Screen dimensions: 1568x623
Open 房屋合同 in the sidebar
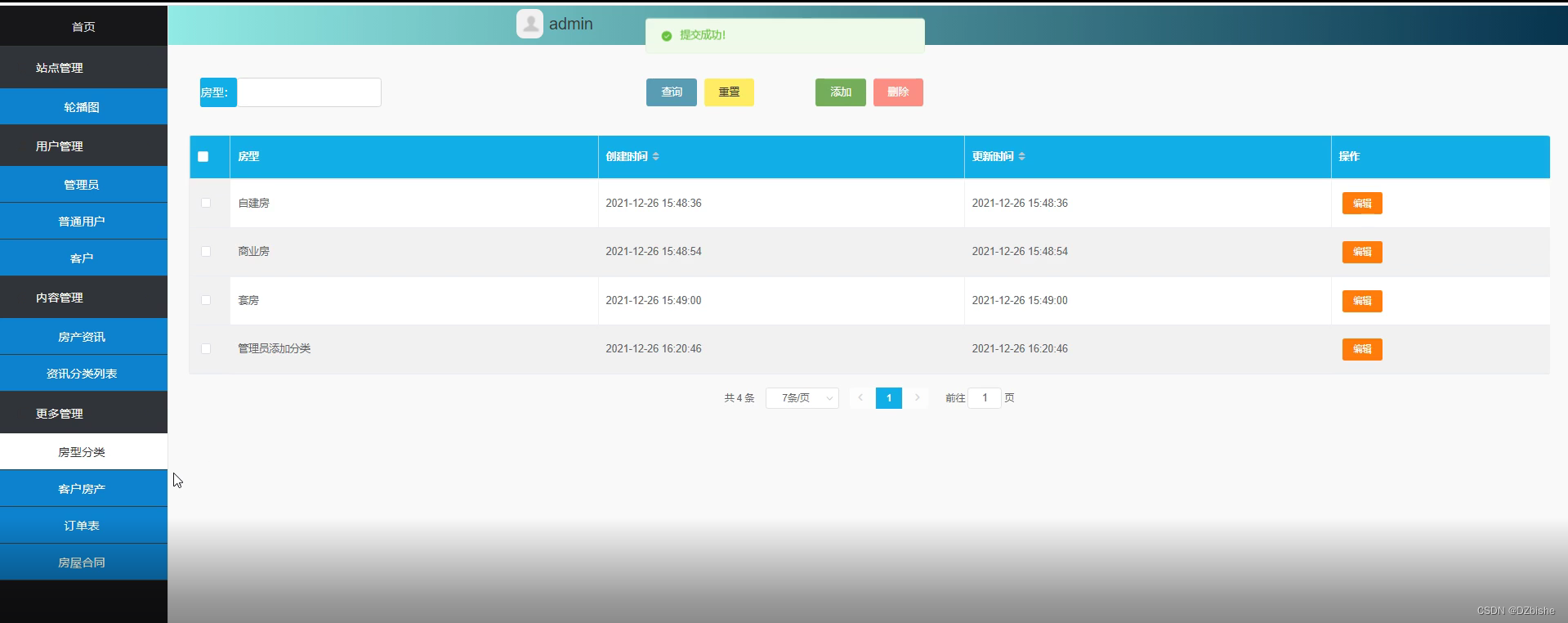coord(83,562)
